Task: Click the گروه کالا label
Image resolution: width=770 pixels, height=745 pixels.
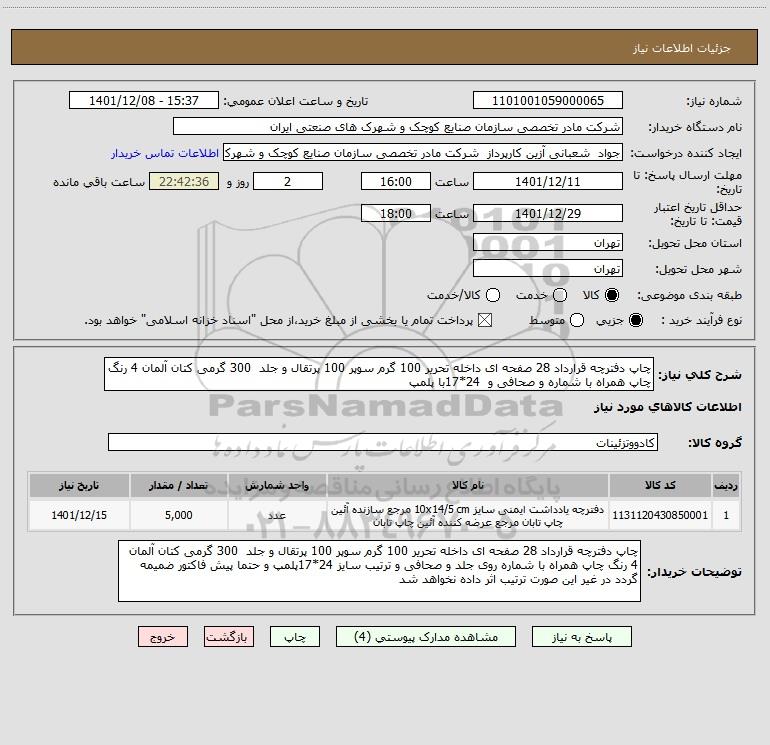Action: click(x=715, y=443)
